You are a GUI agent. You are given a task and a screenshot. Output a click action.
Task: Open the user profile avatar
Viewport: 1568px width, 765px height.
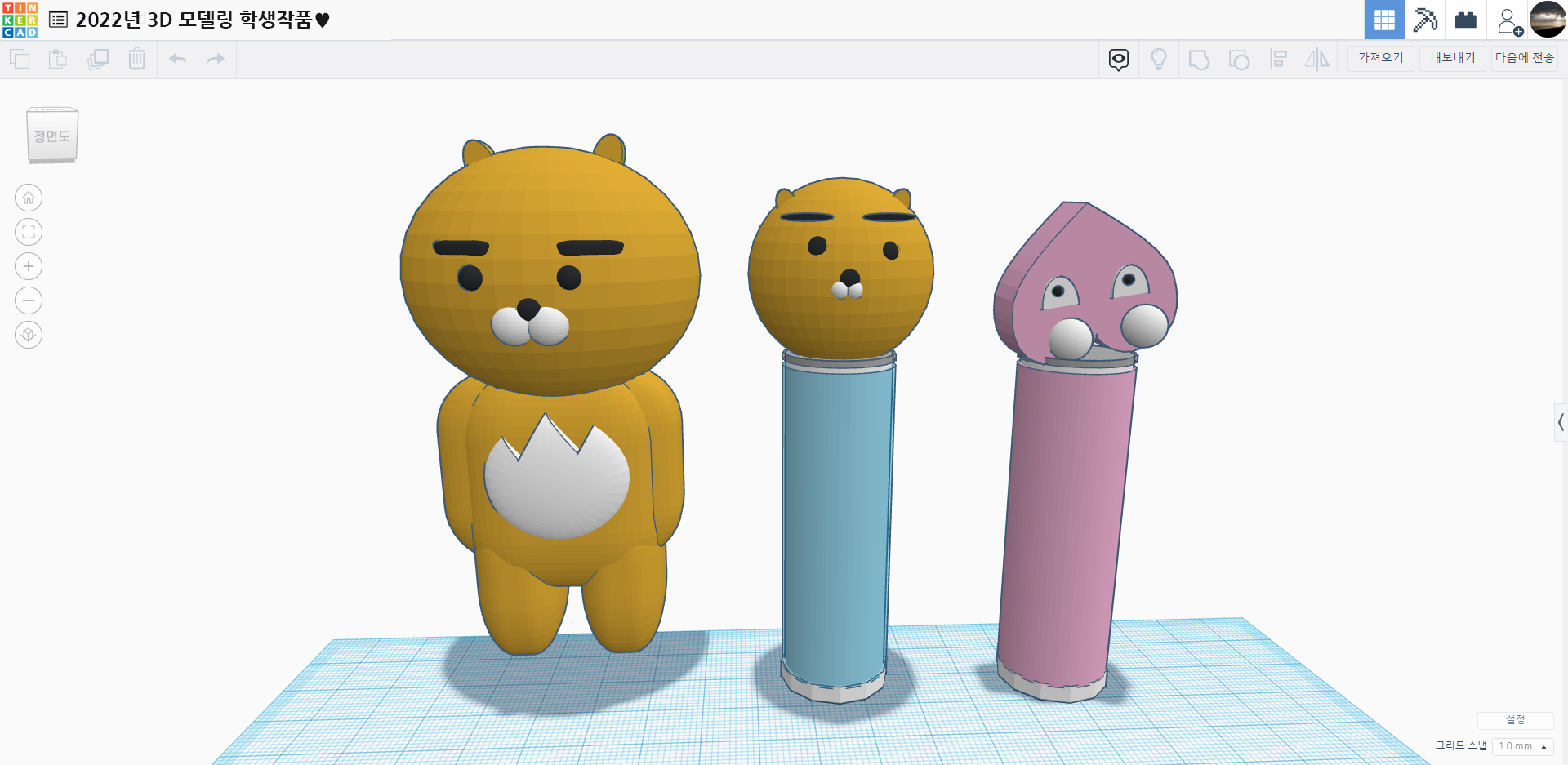pyautogui.click(x=1548, y=20)
